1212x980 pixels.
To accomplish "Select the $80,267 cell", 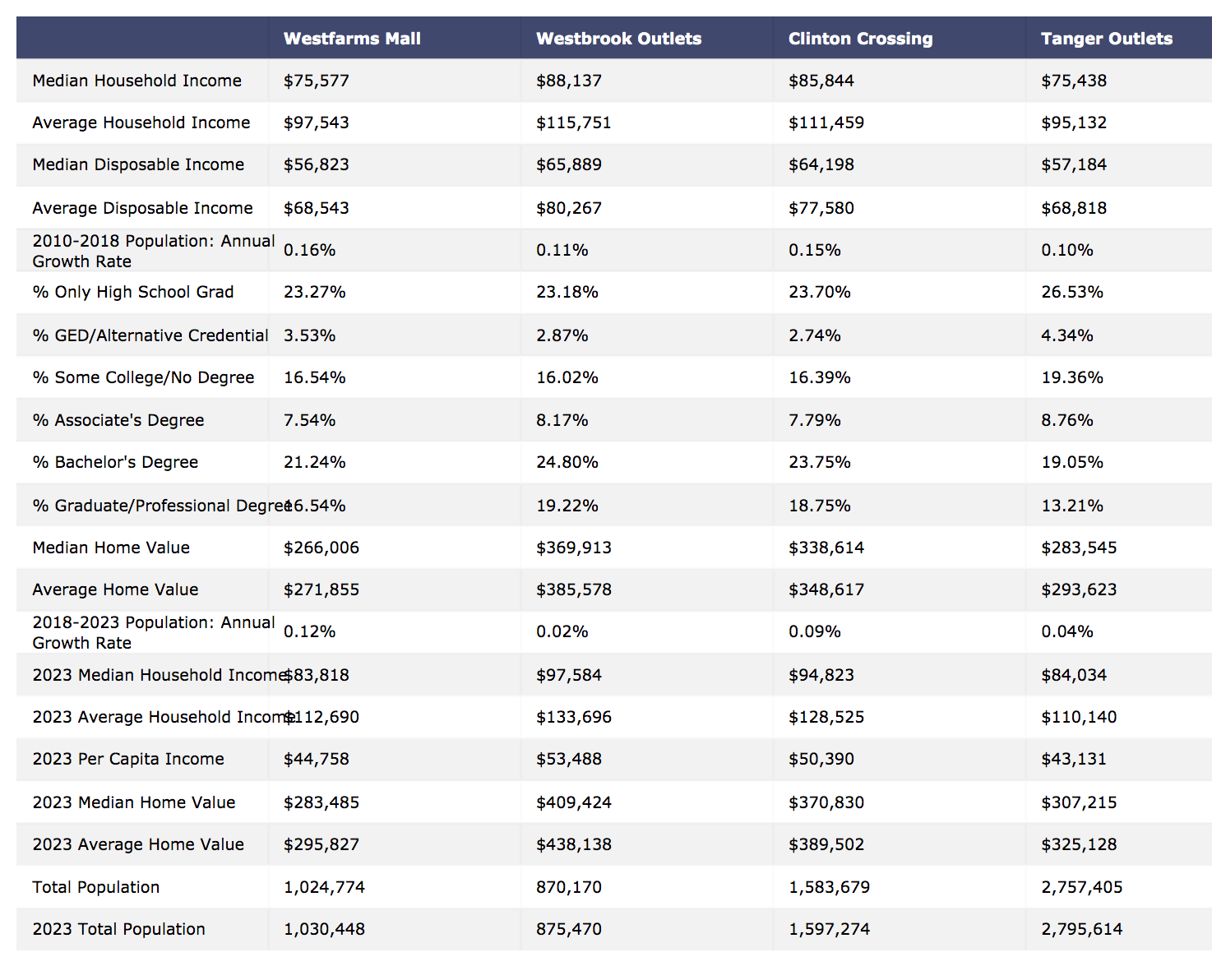I will (x=569, y=208).
